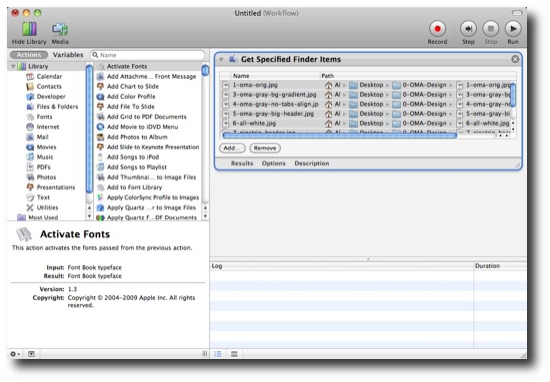Collapse the Get Specified Finder Items action
The image size is (550, 382).
pyautogui.click(x=221, y=59)
